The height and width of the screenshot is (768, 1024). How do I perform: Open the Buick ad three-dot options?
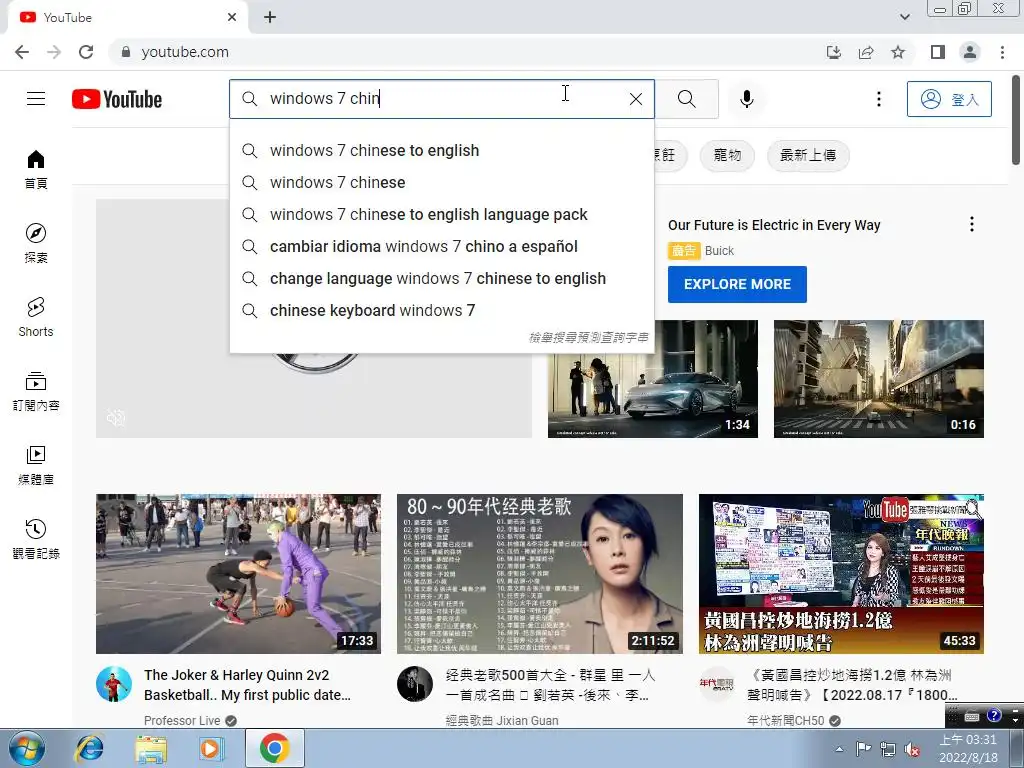(x=972, y=224)
